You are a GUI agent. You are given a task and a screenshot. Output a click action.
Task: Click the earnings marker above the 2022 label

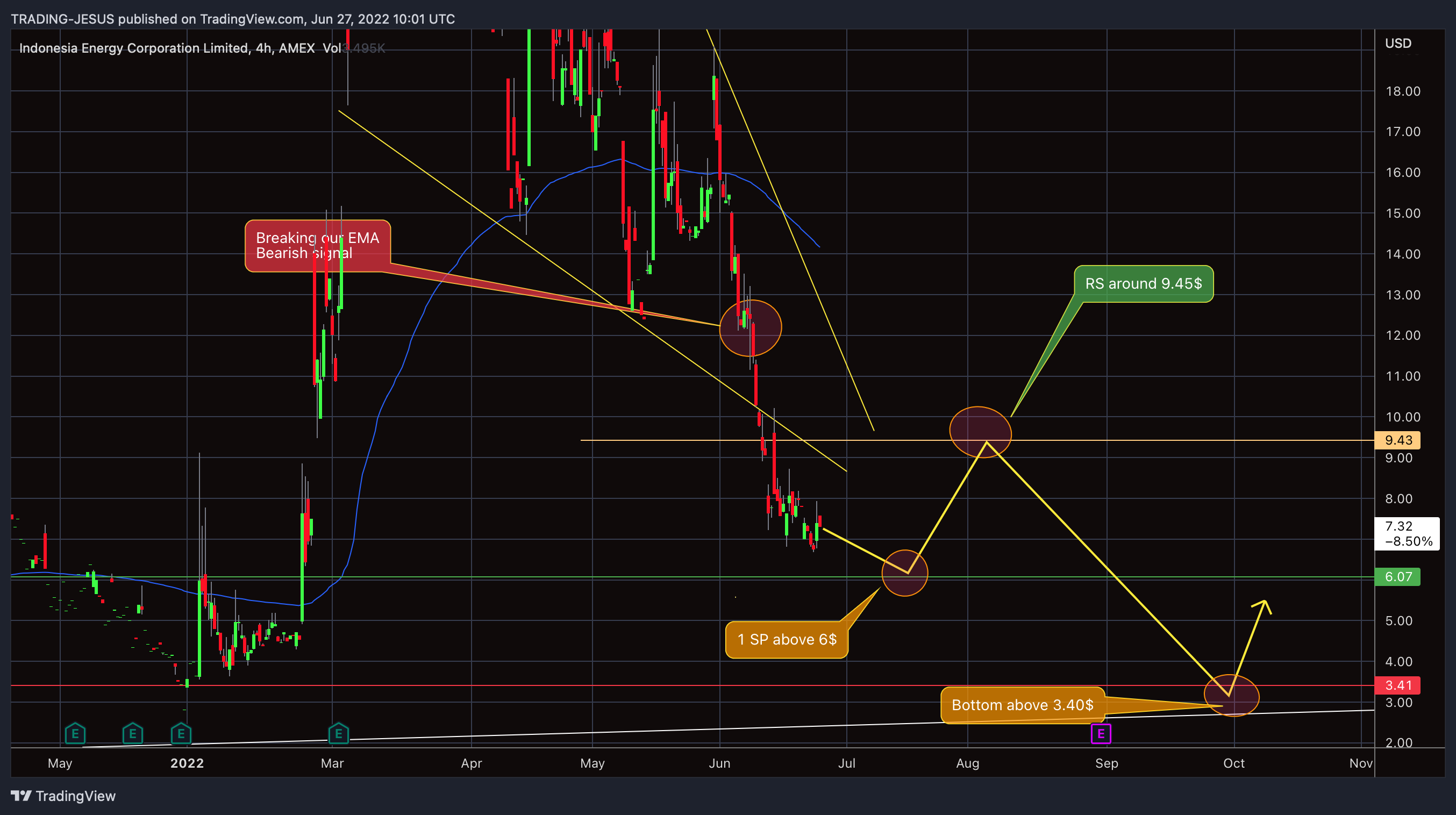(181, 734)
